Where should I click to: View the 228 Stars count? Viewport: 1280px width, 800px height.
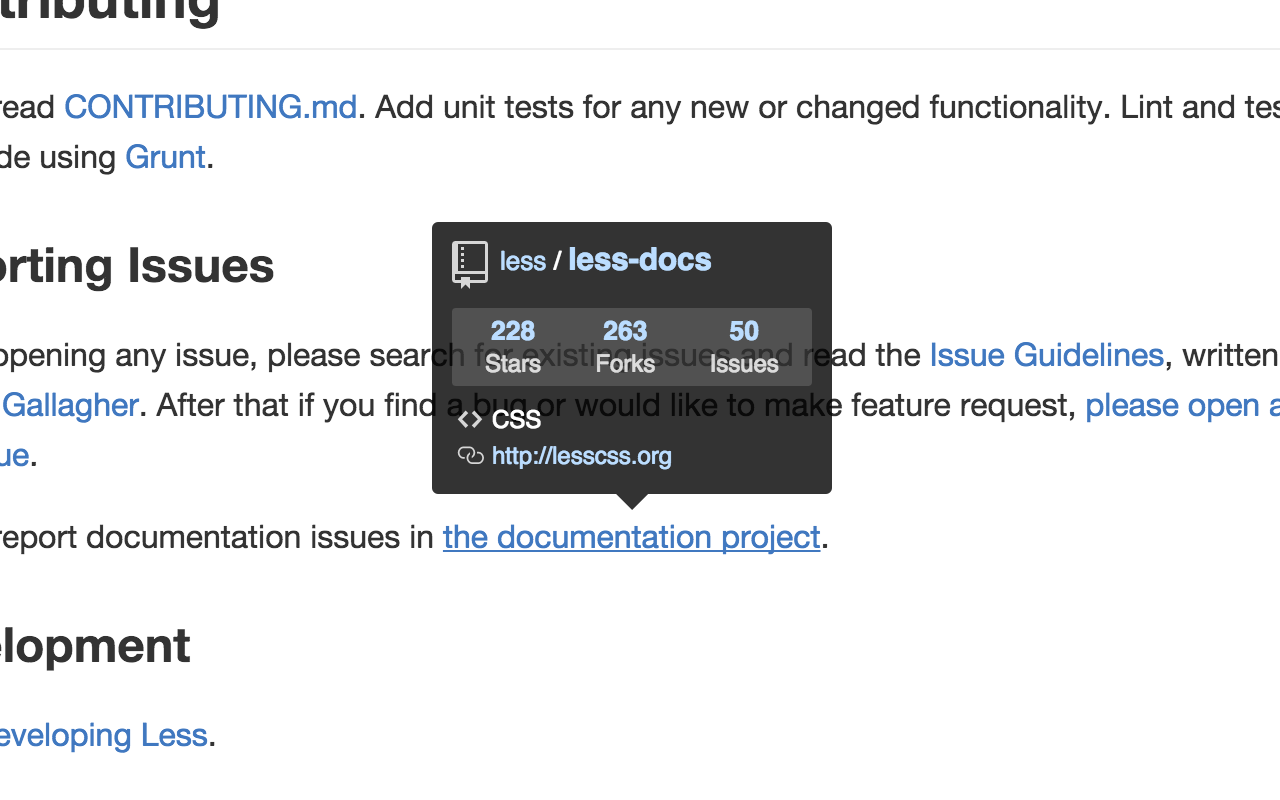[513, 346]
